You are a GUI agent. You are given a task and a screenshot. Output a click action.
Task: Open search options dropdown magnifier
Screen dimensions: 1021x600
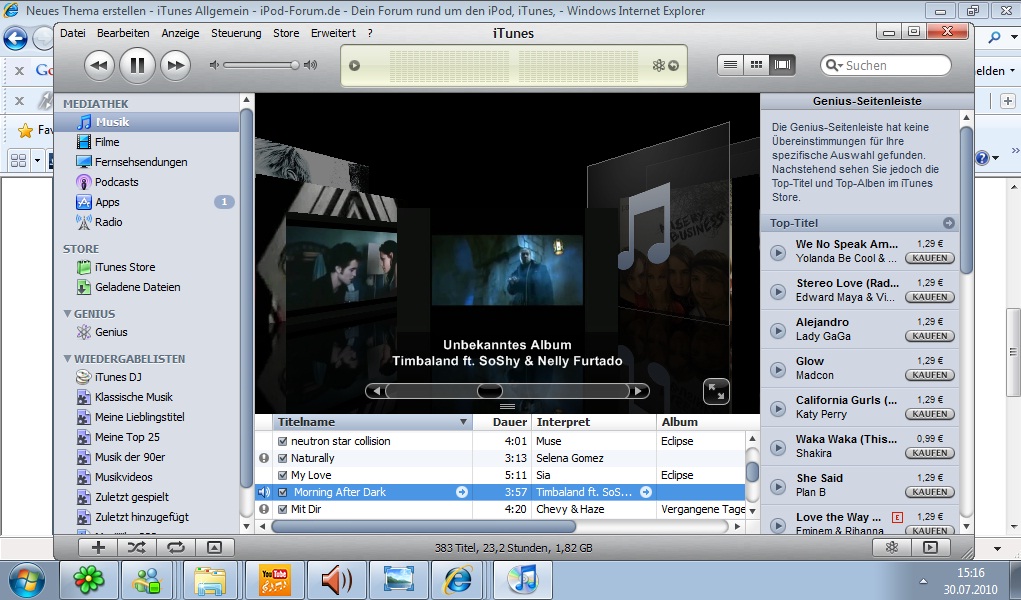(833, 65)
